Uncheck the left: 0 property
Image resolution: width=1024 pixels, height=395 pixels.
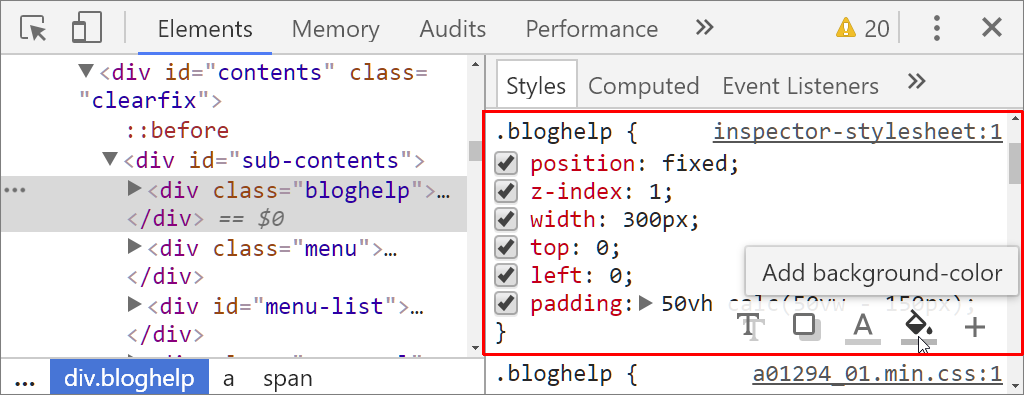click(506, 276)
